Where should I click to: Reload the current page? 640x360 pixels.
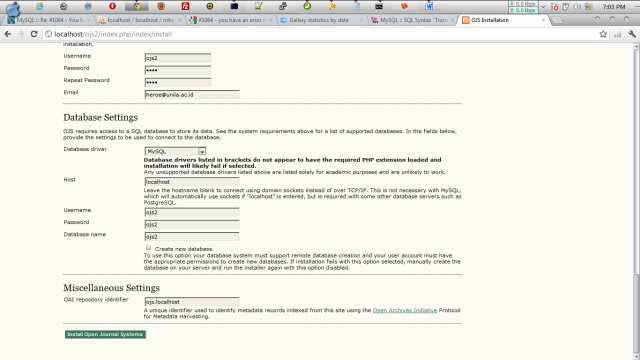[x=34, y=34]
